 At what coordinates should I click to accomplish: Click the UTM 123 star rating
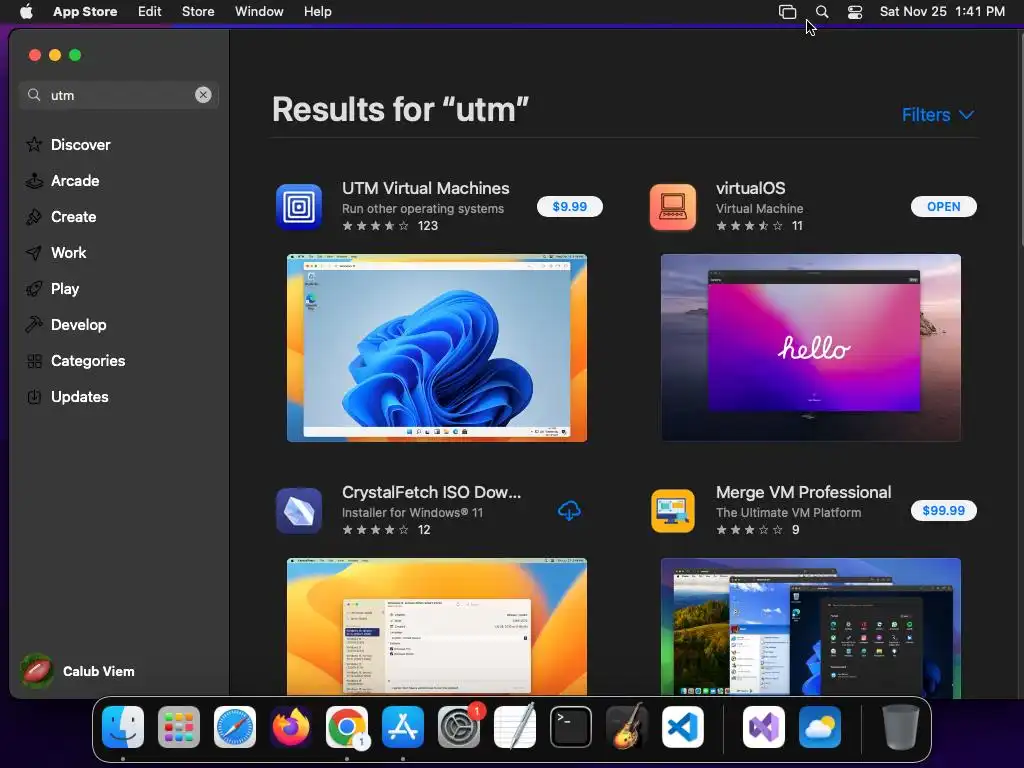coord(390,226)
